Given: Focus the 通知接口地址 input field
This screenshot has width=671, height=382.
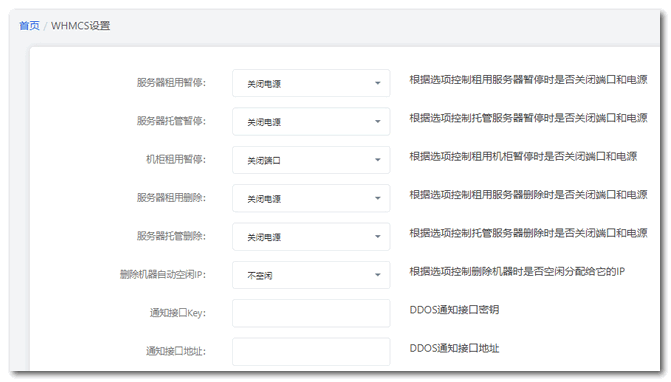Looking at the screenshot, I should click(x=311, y=351).
